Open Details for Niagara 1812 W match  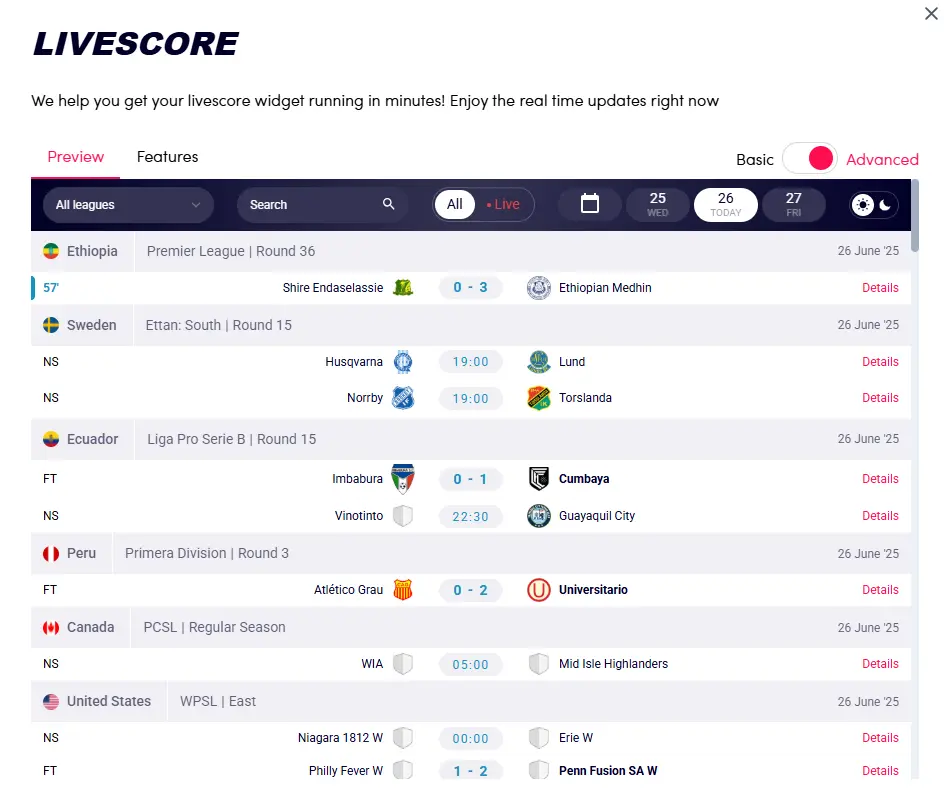pyautogui.click(x=880, y=738)
